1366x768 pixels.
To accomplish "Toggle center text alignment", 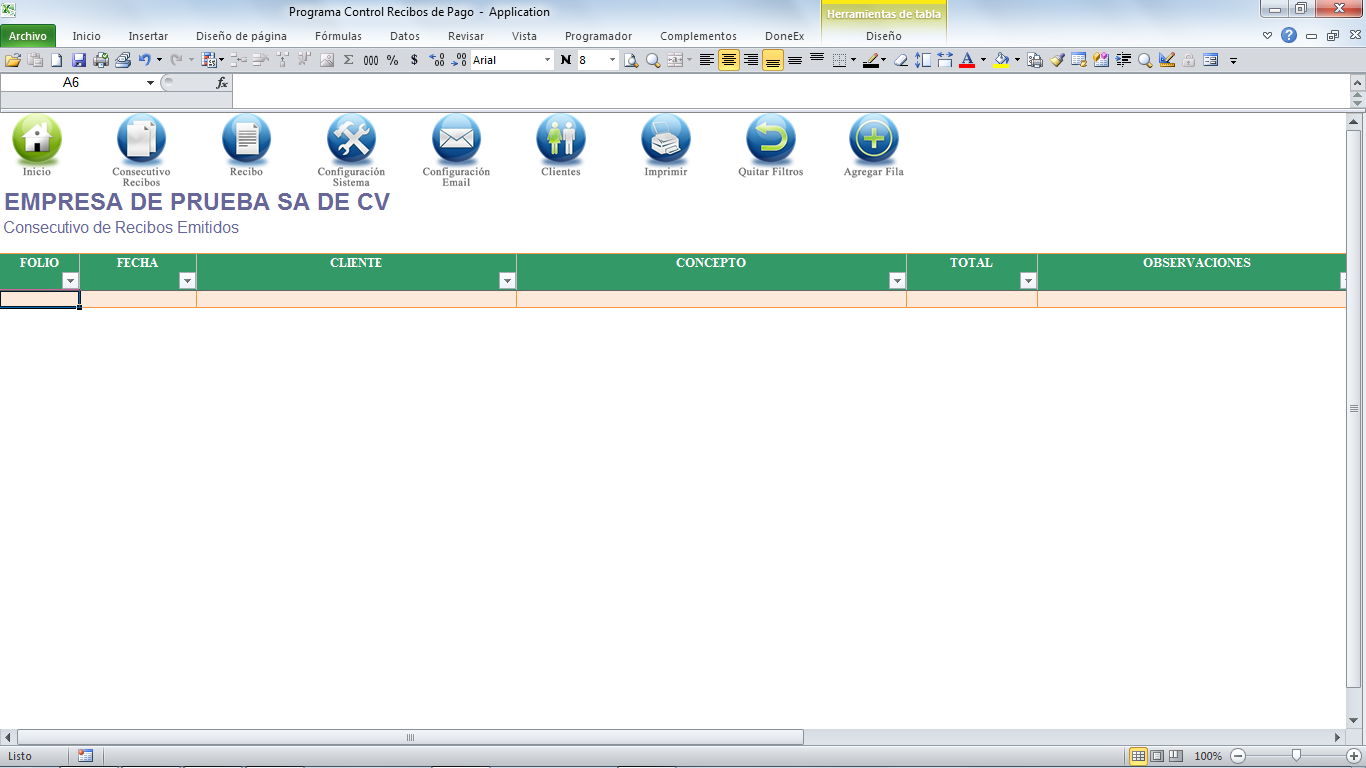I will pos(729,60).
